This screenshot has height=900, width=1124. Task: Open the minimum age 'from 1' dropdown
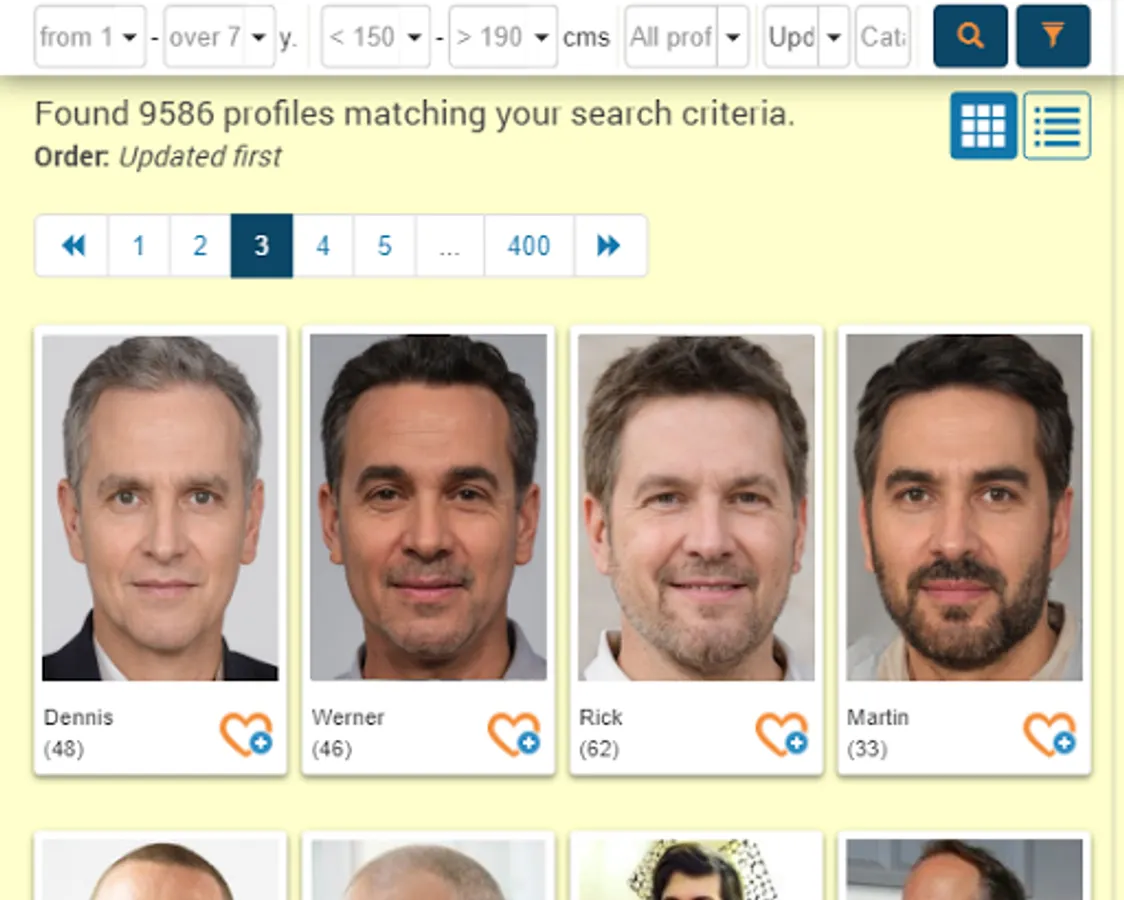90,37
